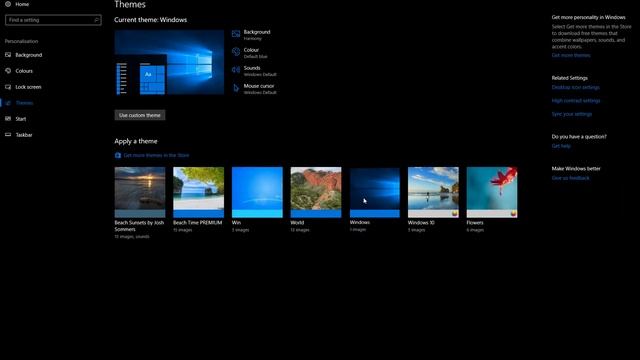The image size is (640, 360).
Task: Click the Get help link
Action: [x=561, y=146]
